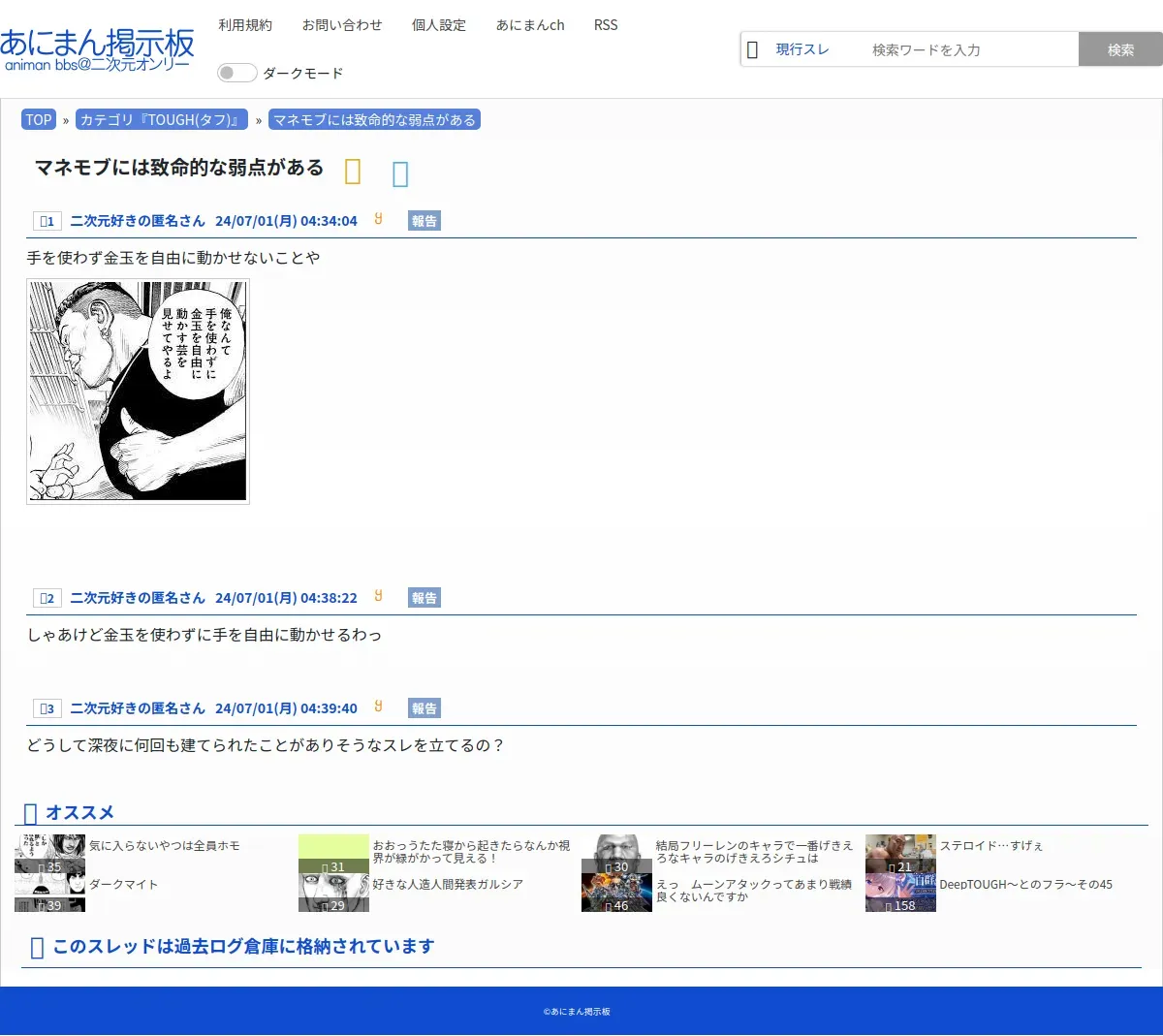This screenshot has width=1163, height=1036.
Task: Click the あにまん掲示板 site logo
Action: pyautogui.click(x=97, y=49)
